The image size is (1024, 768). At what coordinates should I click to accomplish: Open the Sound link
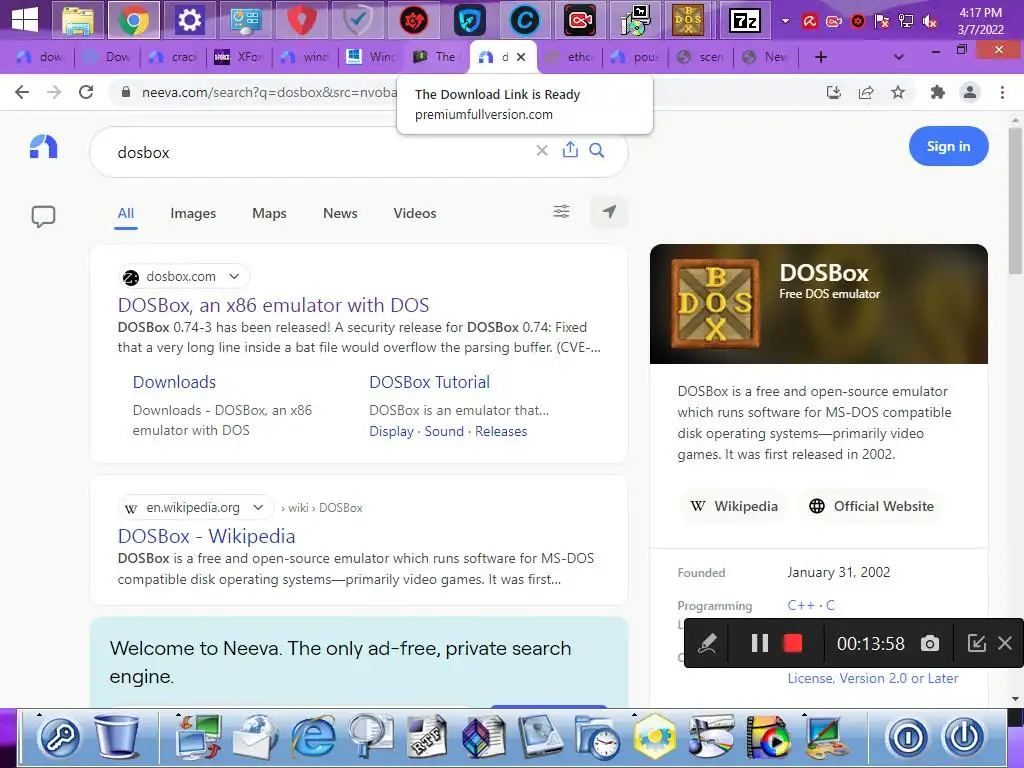click(x=444, y=432)
